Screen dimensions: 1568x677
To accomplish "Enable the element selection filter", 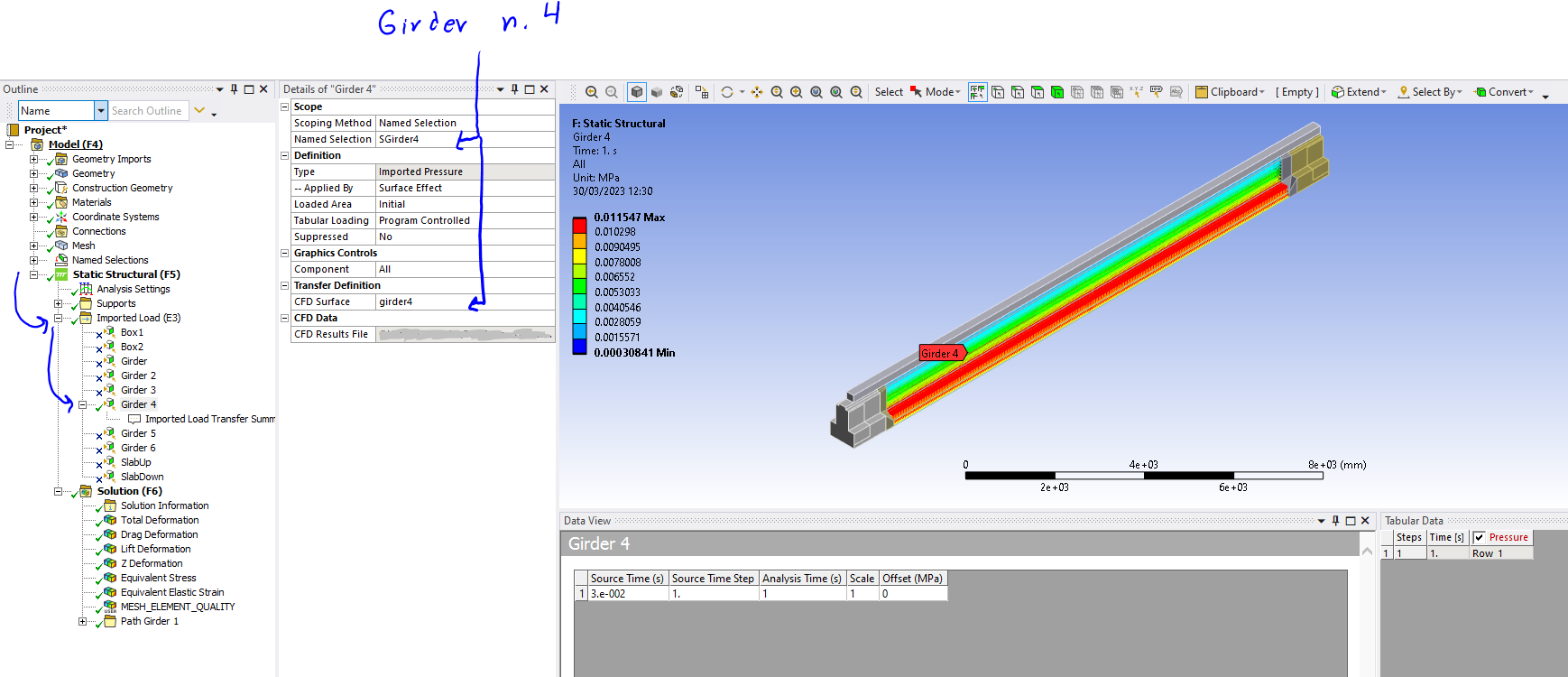I will pos(1117,92).
